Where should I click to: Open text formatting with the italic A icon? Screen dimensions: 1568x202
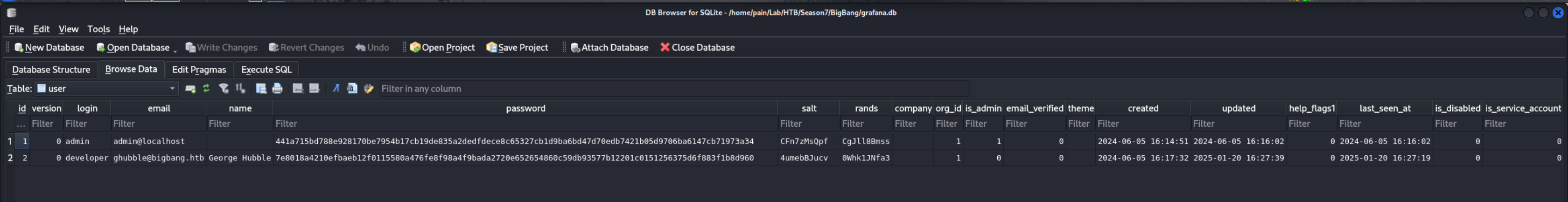[336, 88]
